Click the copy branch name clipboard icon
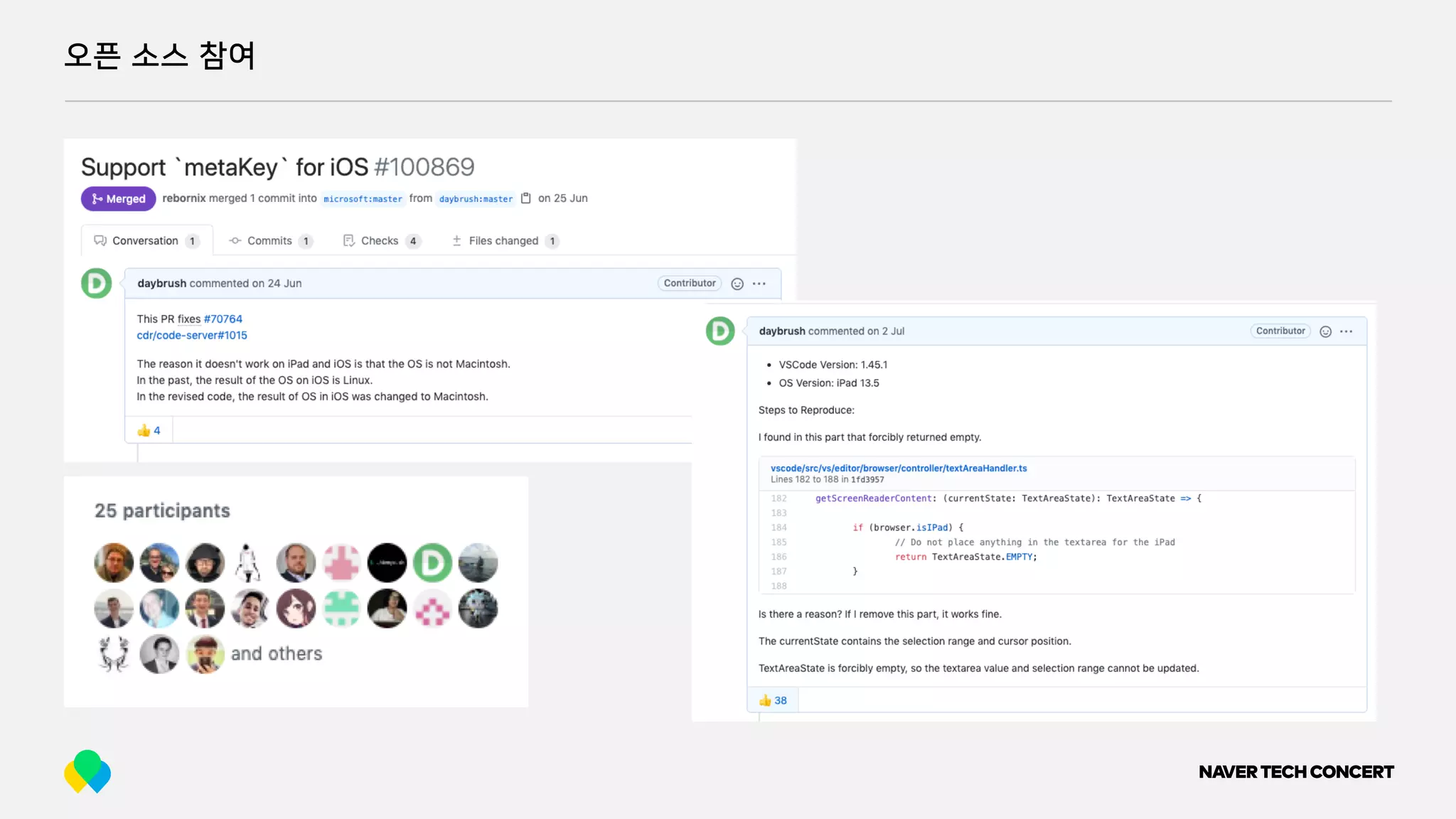The width and height of the screenshot is (1456, 819). click(526, 198)
